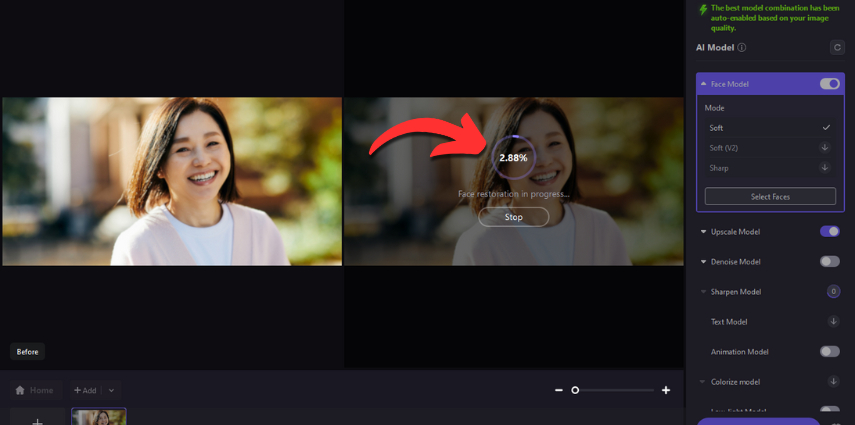Screen dimensions: 855x425
Task: Expand the Colorize model section
Action: (x=703, y=382)
